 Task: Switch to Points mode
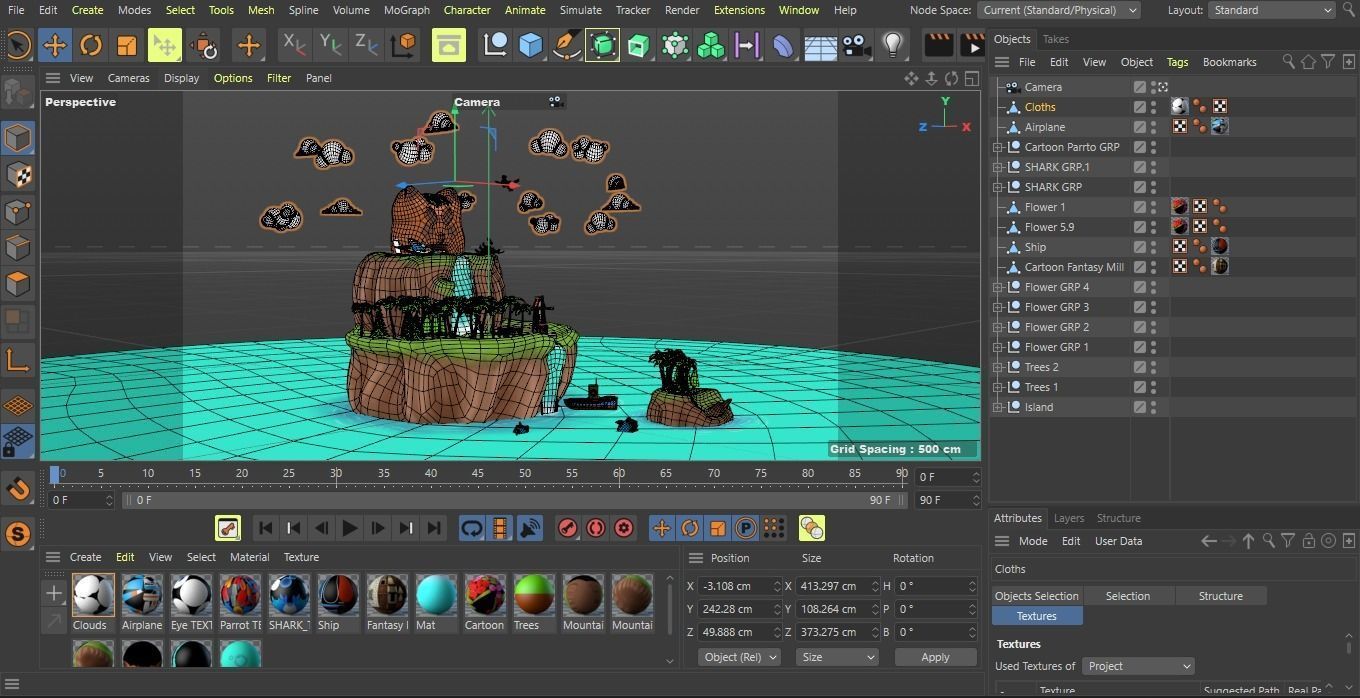18,211
